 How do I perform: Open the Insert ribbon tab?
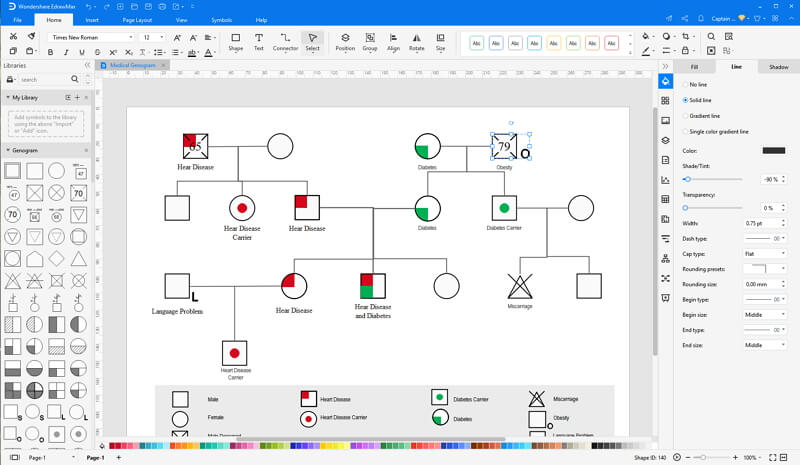92,20
